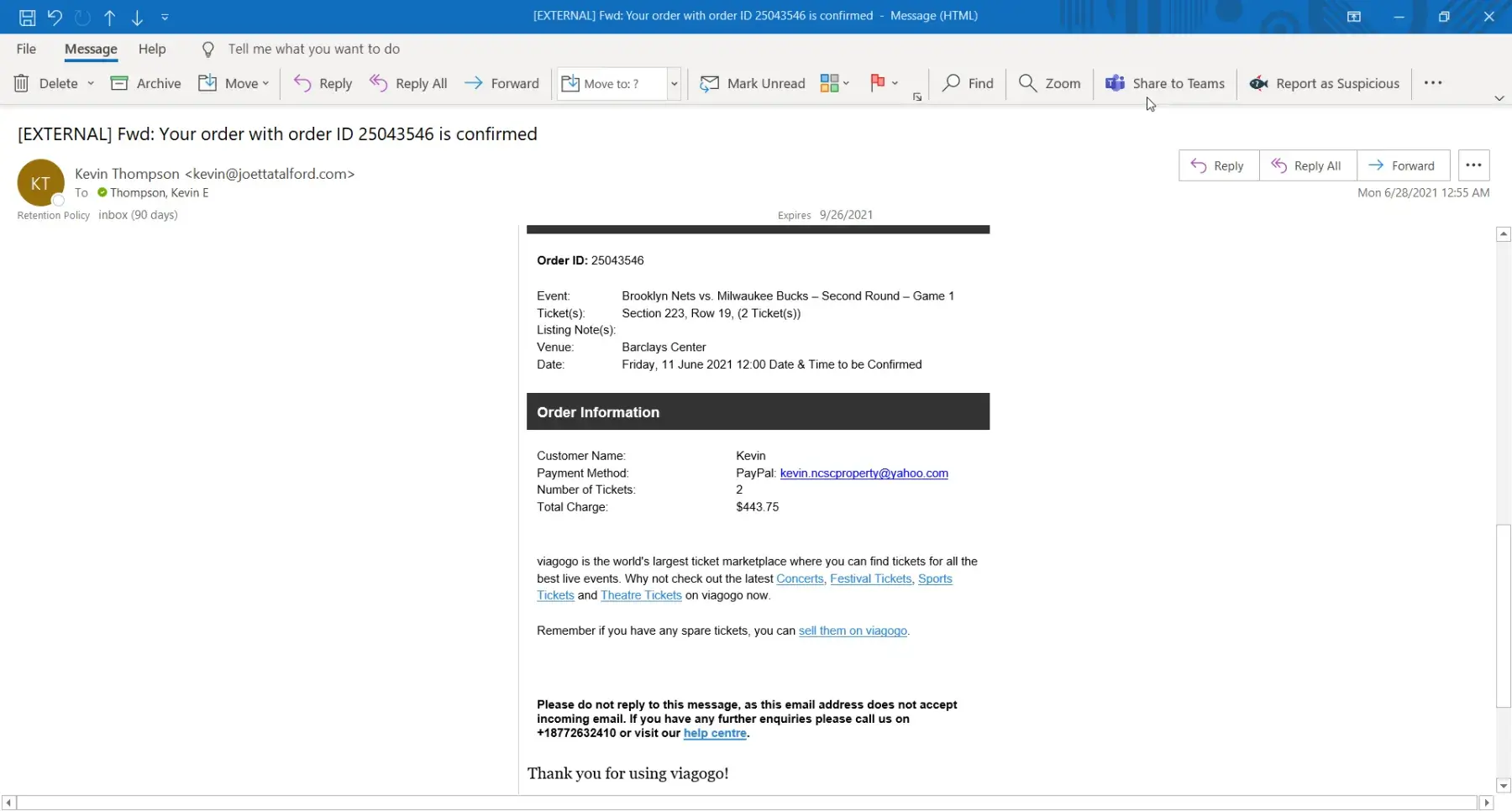This screenshot has height=811, width=1512.
Task: Open the File menu
Action: [26, 49]
